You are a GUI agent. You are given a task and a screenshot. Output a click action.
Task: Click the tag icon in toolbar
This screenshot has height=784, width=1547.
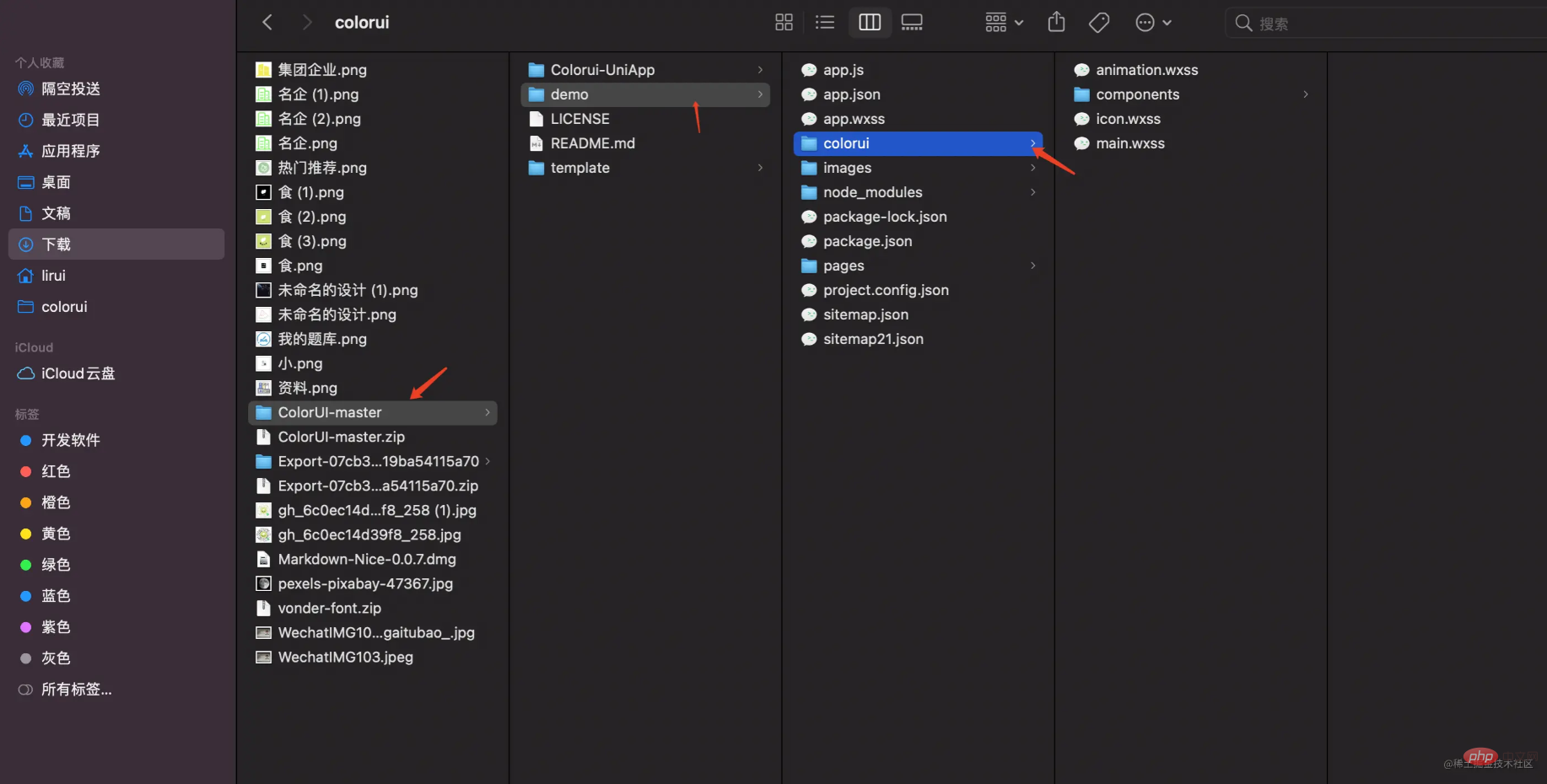click(1099, 23)
